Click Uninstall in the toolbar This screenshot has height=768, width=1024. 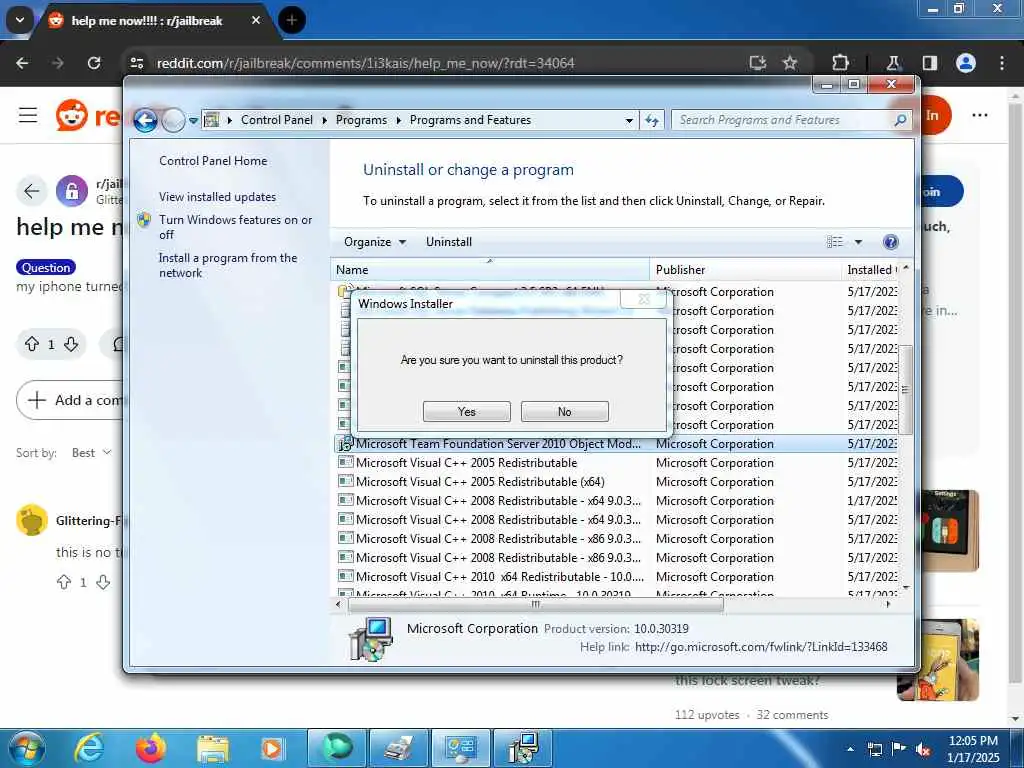(x=449, y=242)
